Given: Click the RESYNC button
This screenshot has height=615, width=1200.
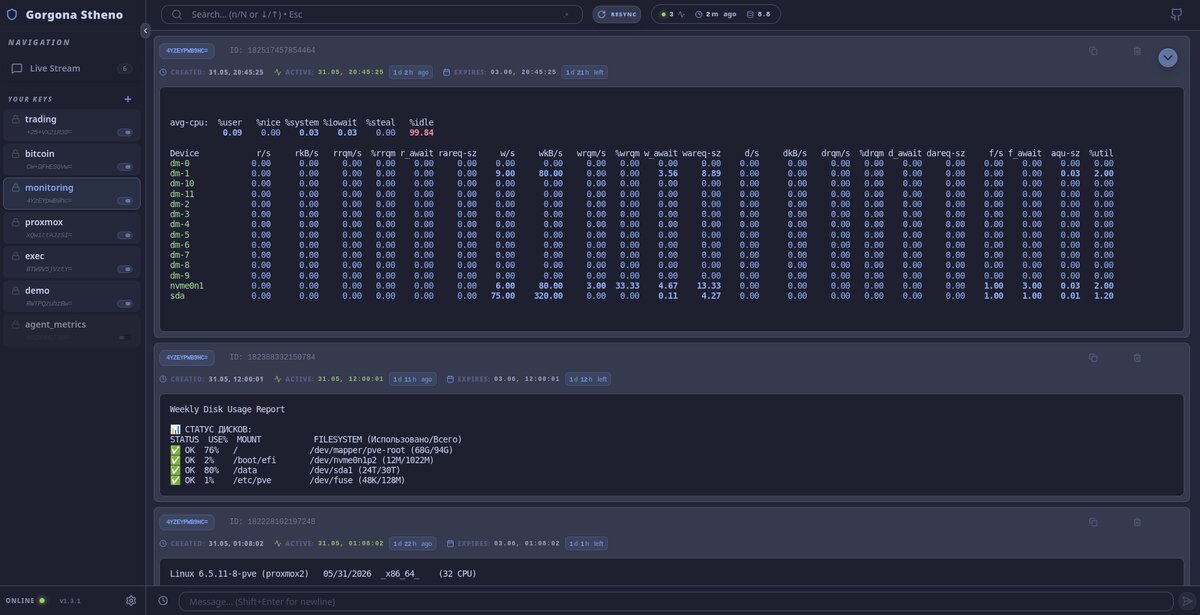Looking at the screenshot, I should click(617, 15).
